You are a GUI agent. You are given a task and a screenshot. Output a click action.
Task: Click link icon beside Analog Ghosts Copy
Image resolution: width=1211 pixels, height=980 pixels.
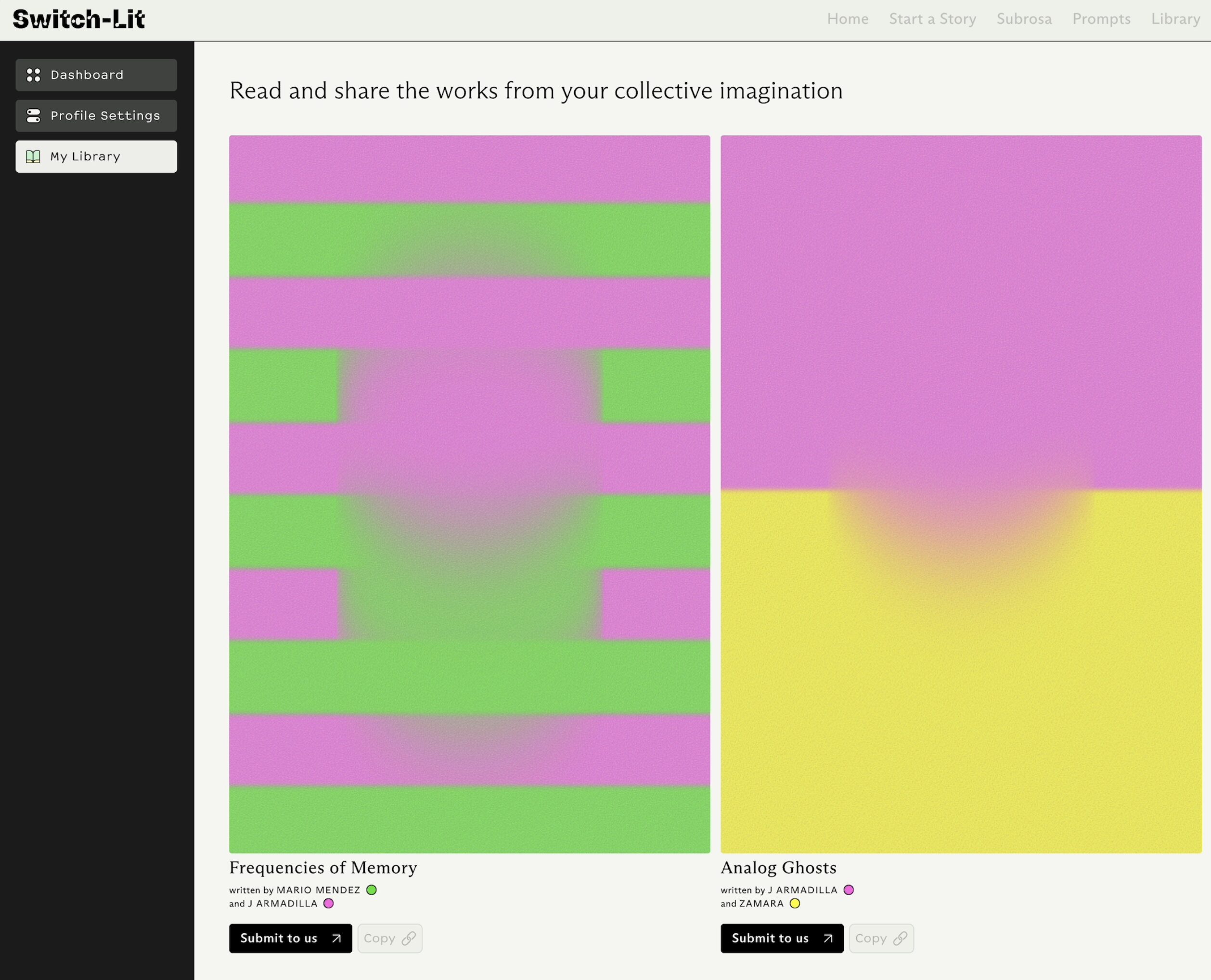(x=901, y=938)
